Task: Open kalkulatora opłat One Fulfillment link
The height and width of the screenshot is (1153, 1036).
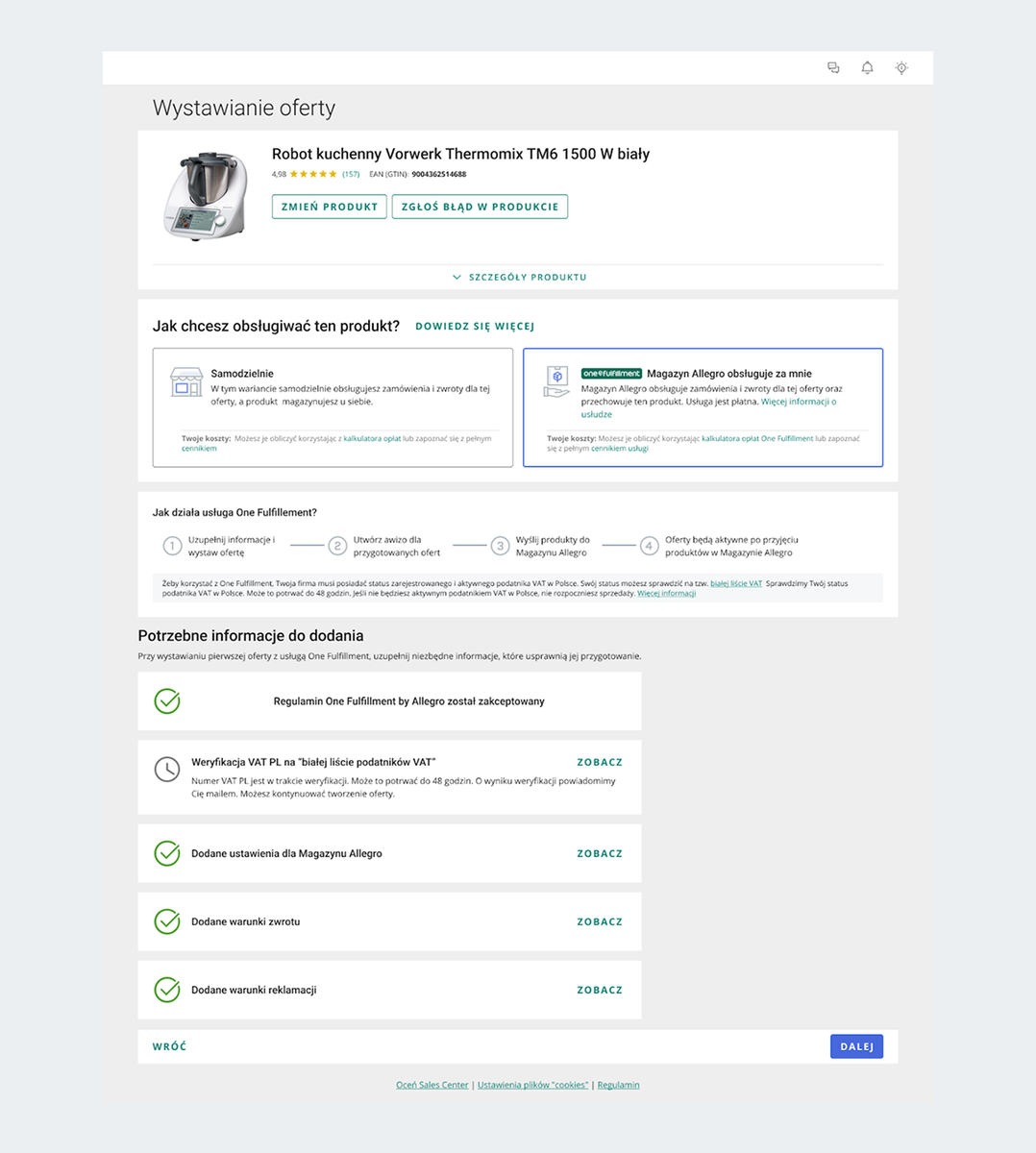Action: 757,438
